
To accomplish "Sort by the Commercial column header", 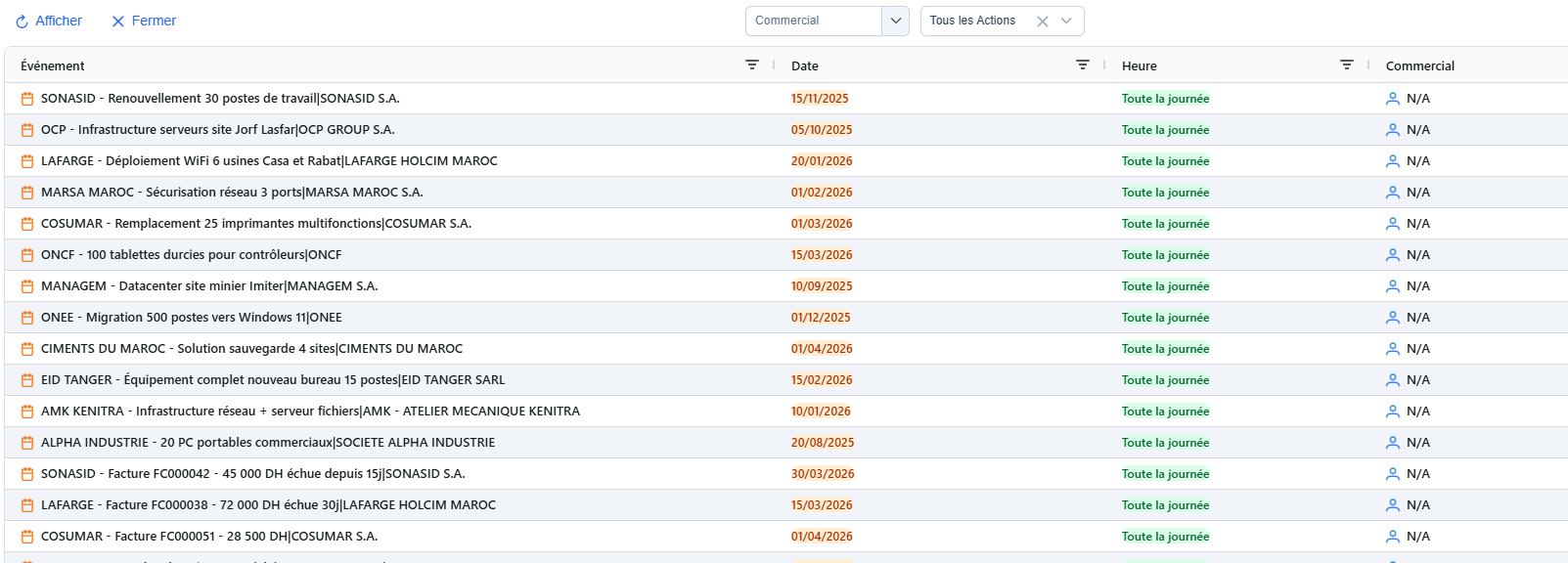I will pos(1420,65).
